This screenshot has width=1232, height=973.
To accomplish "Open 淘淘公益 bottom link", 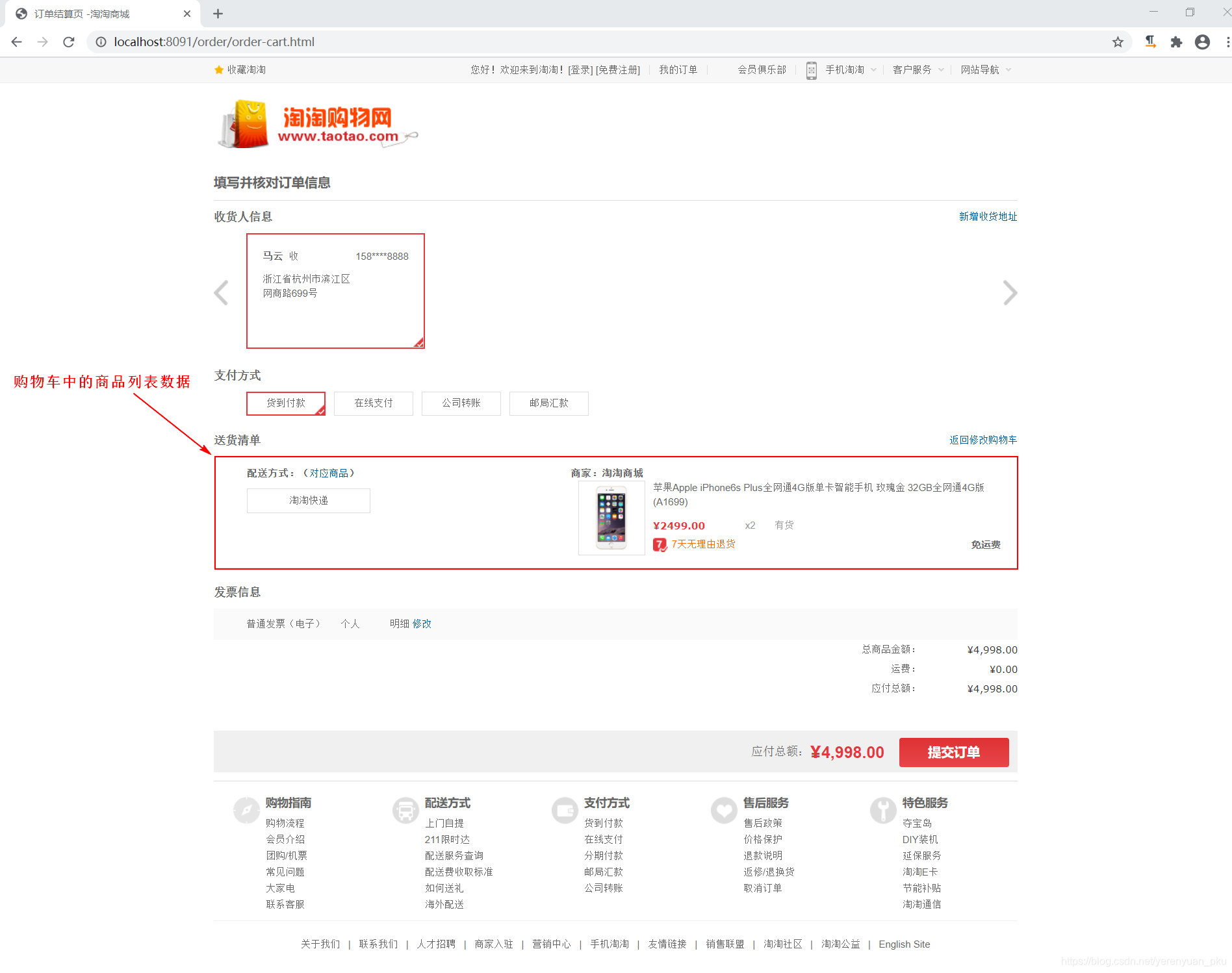I will click(x=841, y=944).
